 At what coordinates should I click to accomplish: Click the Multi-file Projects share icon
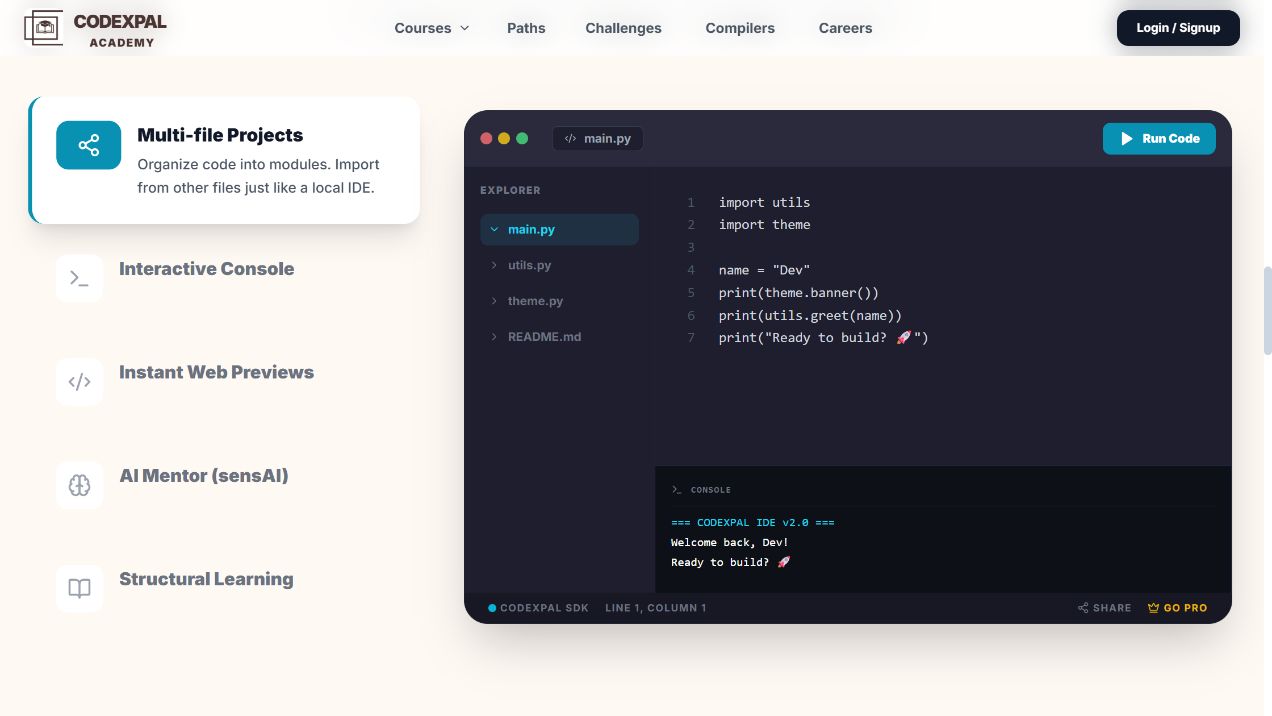coord(89,145)
